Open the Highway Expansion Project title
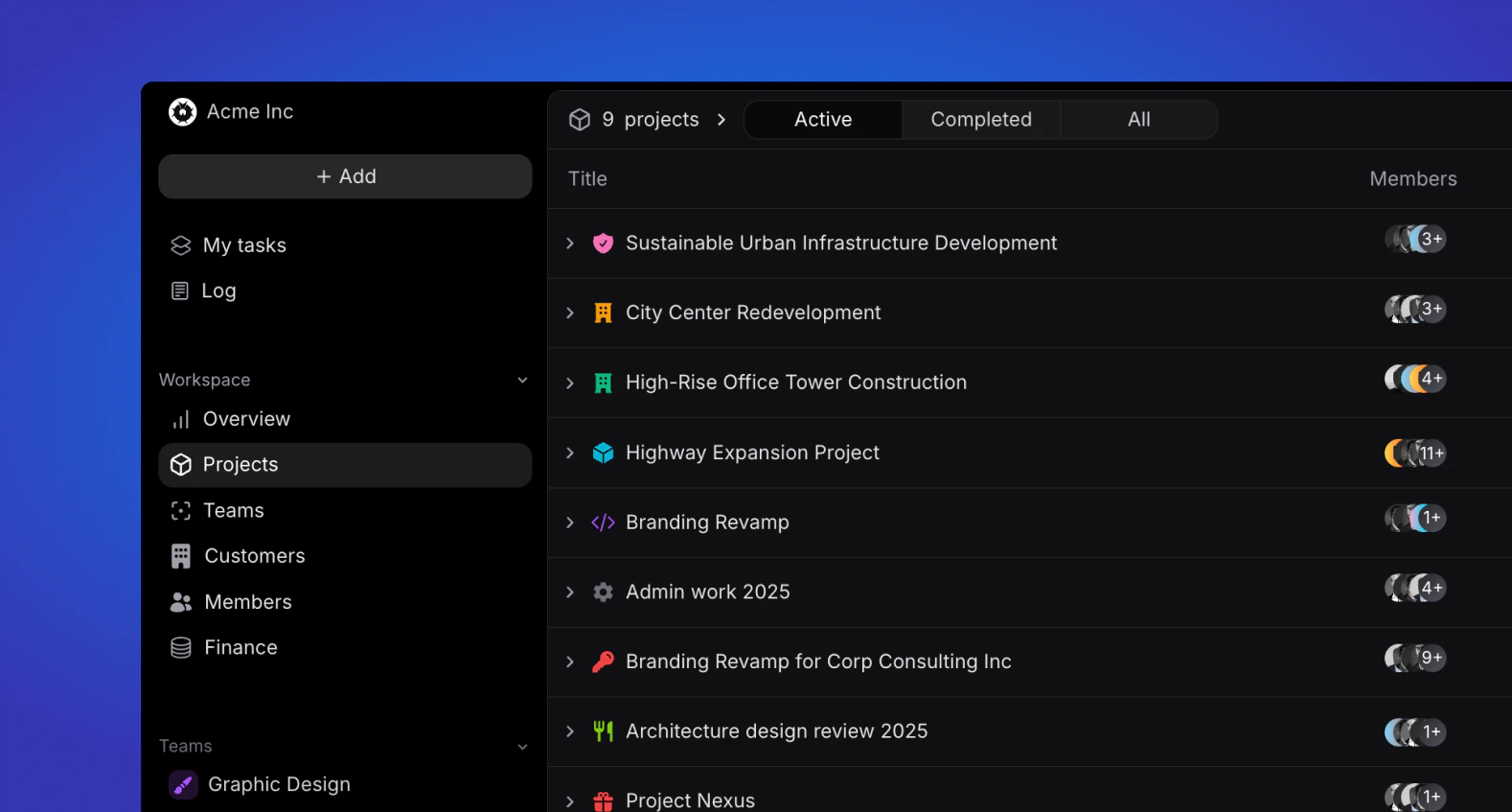Image resolution: width=1512 pixels, height=812 pixels. pos(752,452)
